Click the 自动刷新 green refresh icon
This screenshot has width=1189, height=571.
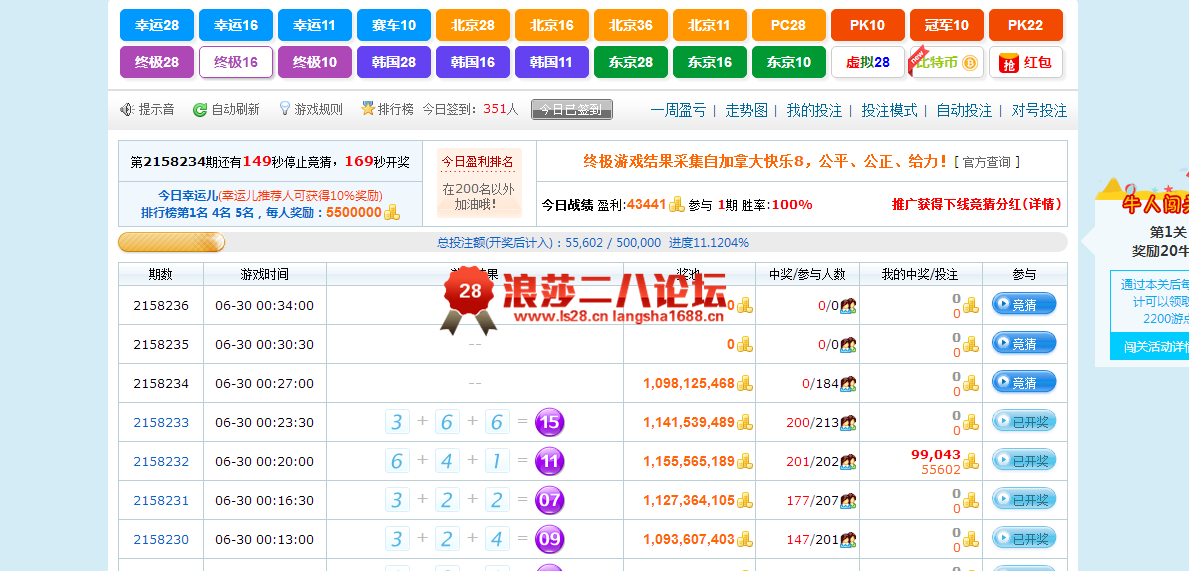[200, 110]
